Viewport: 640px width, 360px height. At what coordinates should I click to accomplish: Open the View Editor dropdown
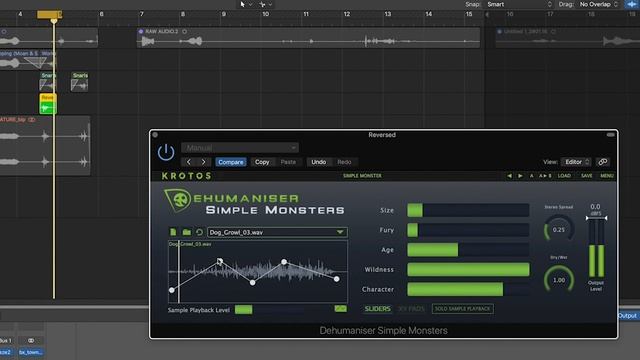click(x=576, y=162)
